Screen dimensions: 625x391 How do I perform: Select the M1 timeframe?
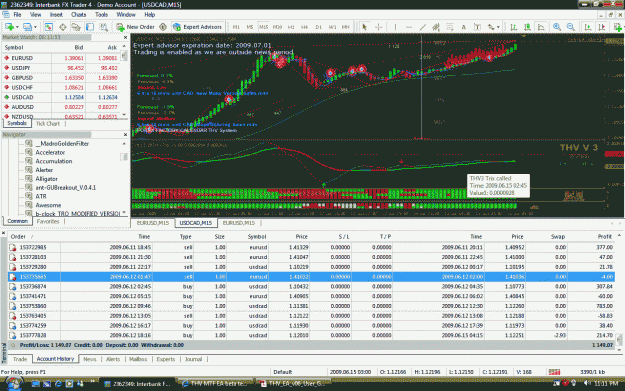pos(236,27)
